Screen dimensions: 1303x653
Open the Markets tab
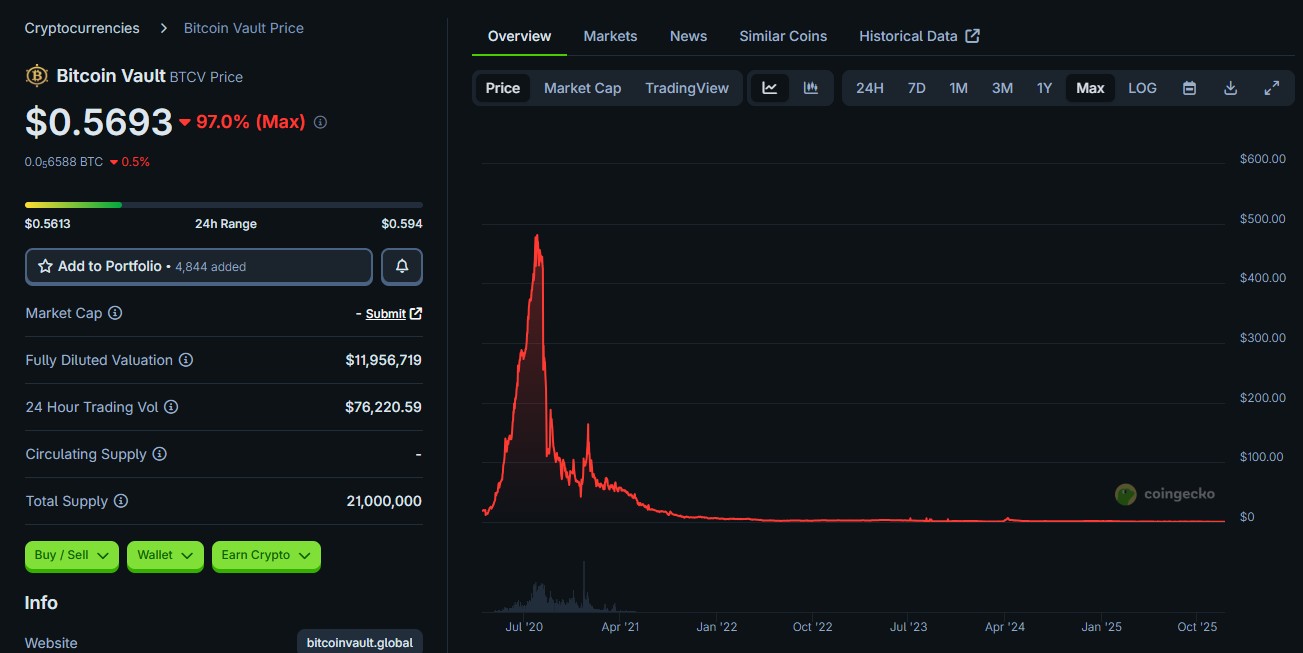click(610, 36)
